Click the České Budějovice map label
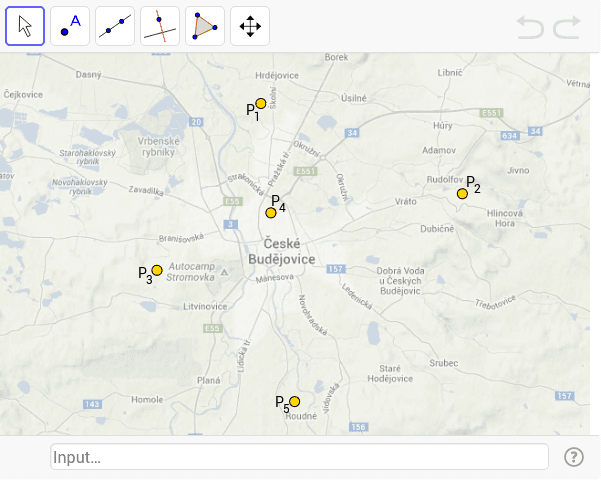 pos(282,252)
